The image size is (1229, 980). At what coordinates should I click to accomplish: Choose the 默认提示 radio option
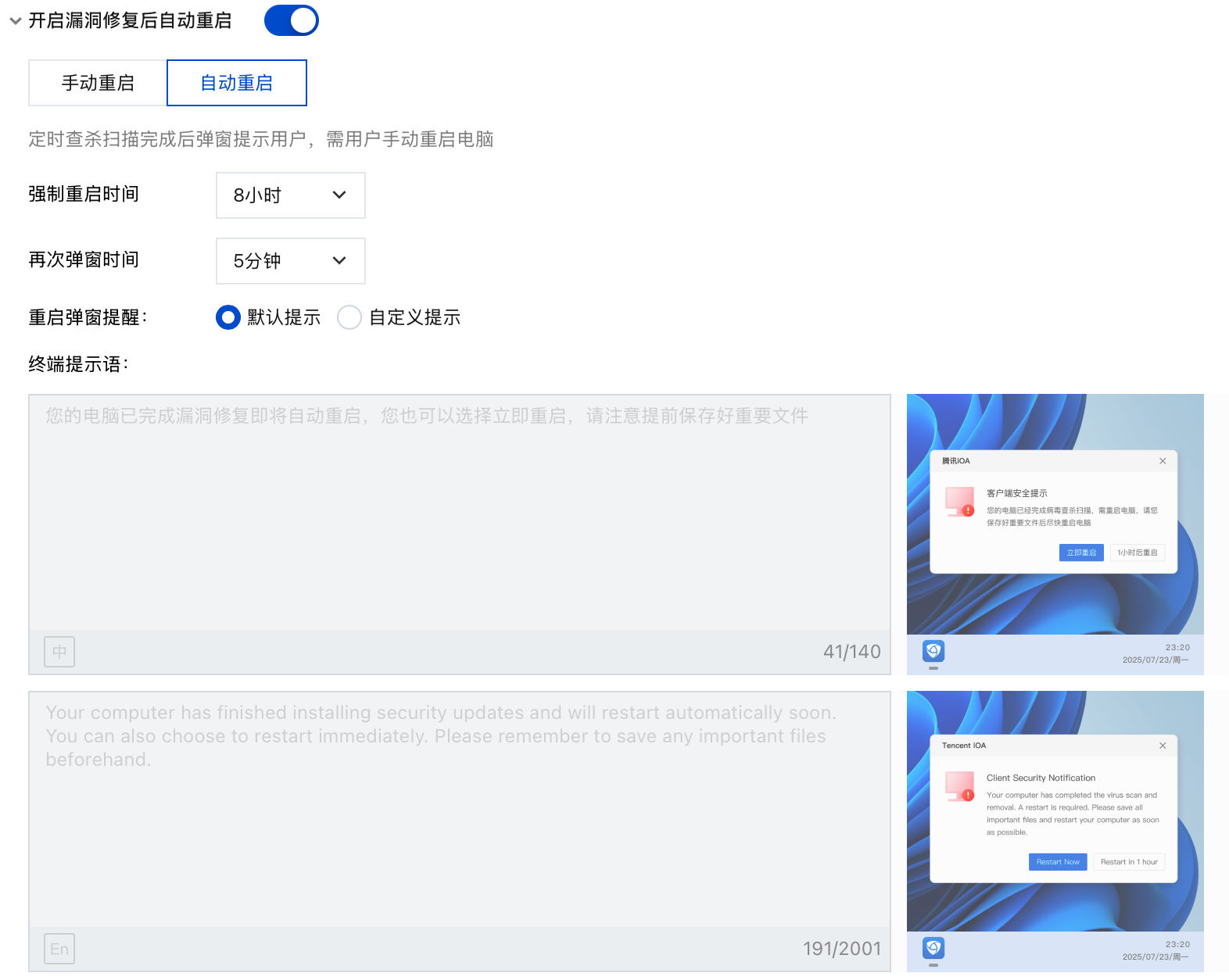[228, 317]
